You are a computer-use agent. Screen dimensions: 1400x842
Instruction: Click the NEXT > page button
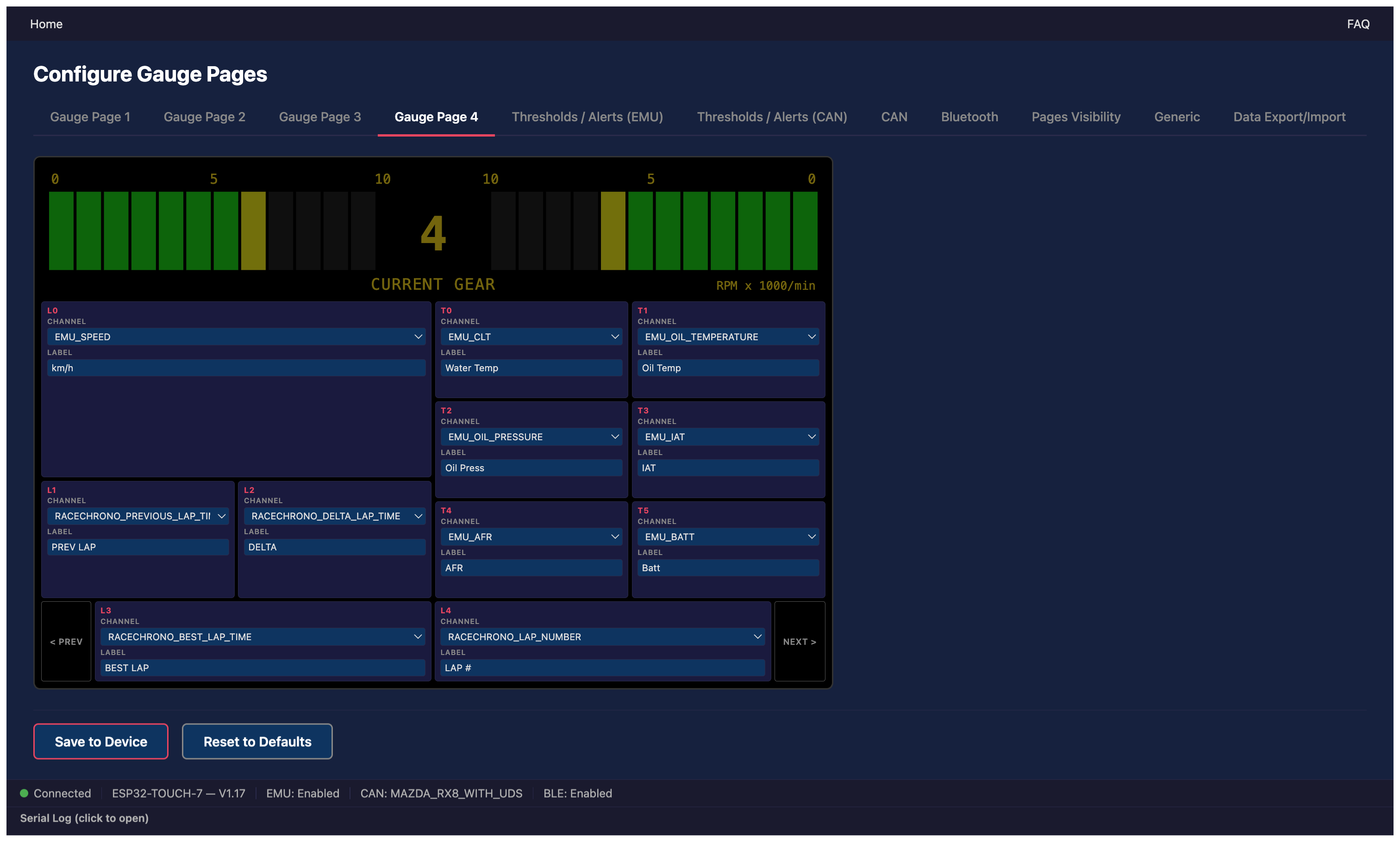pos(800,641)
